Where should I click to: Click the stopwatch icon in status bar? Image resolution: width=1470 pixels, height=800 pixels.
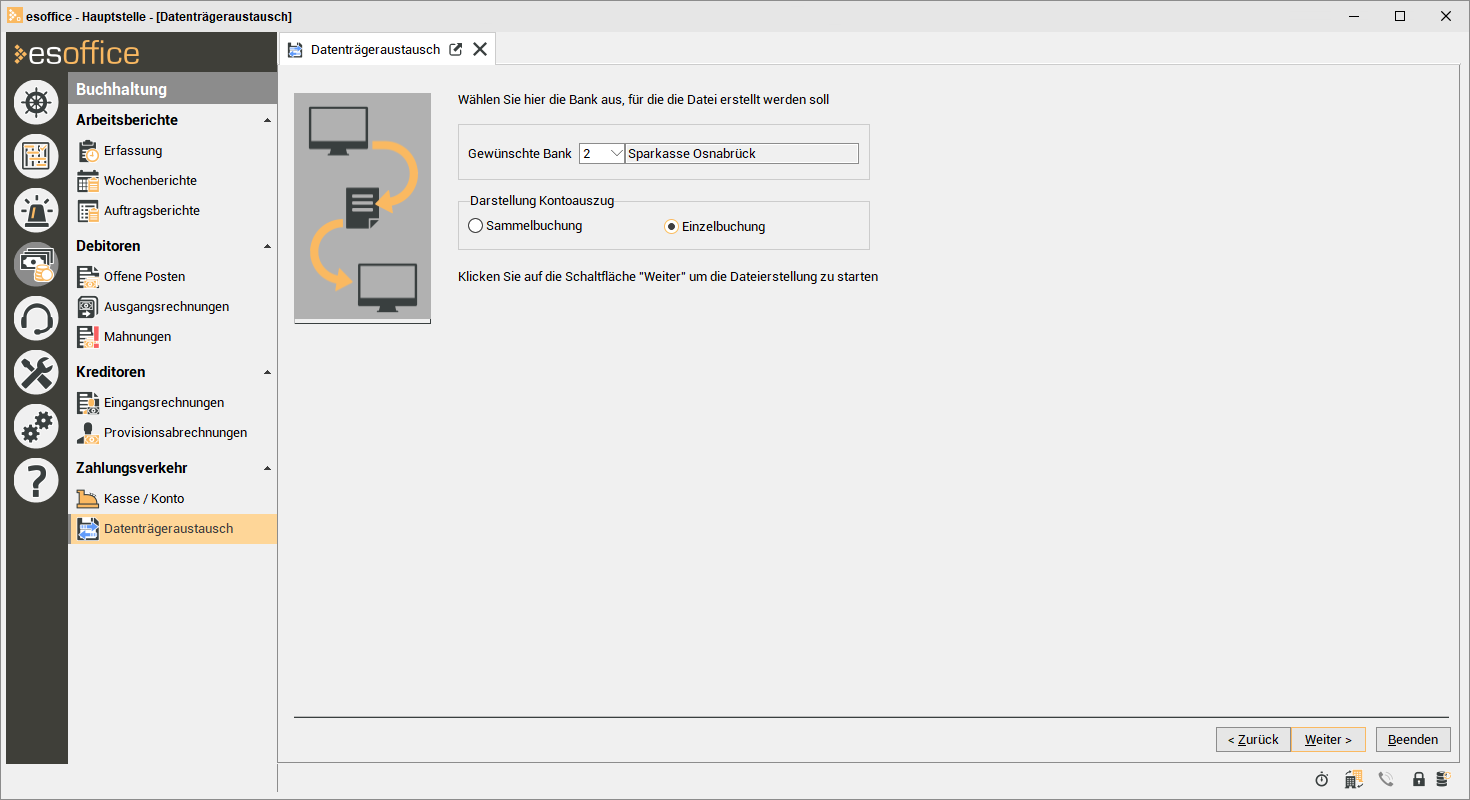(x=1322, y=779)
